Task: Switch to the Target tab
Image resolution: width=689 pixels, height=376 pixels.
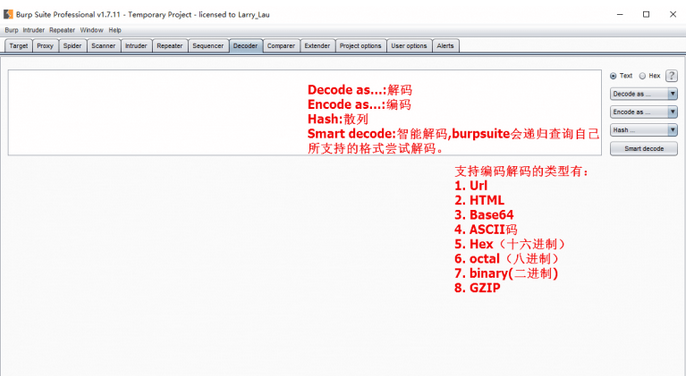Action: (18, 46)
